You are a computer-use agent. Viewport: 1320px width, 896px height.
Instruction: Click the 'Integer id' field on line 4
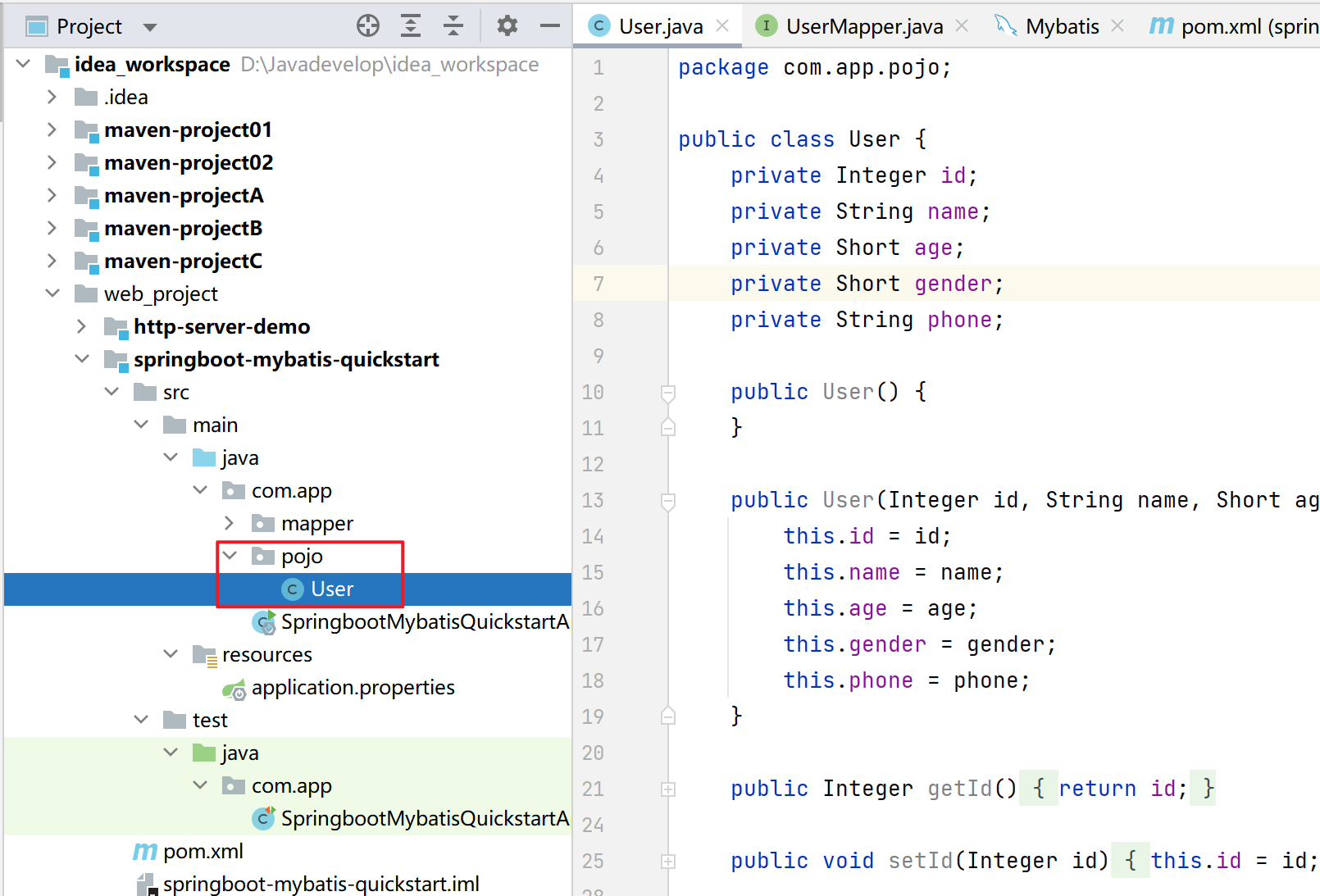click(x=900, y=175)
